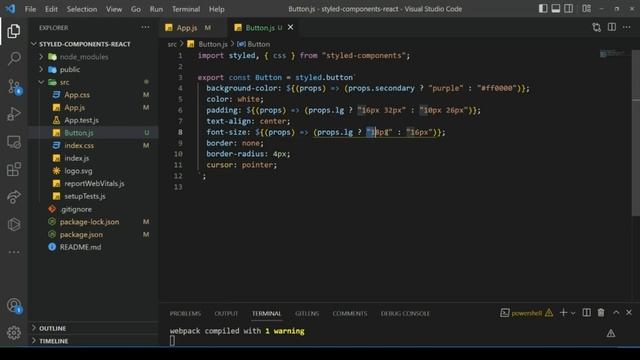Image resolution: width=640 pixels, height=360 pixels.
Task: Open the DEBUG CONSOLE panel tab
Action: (405, 313)
